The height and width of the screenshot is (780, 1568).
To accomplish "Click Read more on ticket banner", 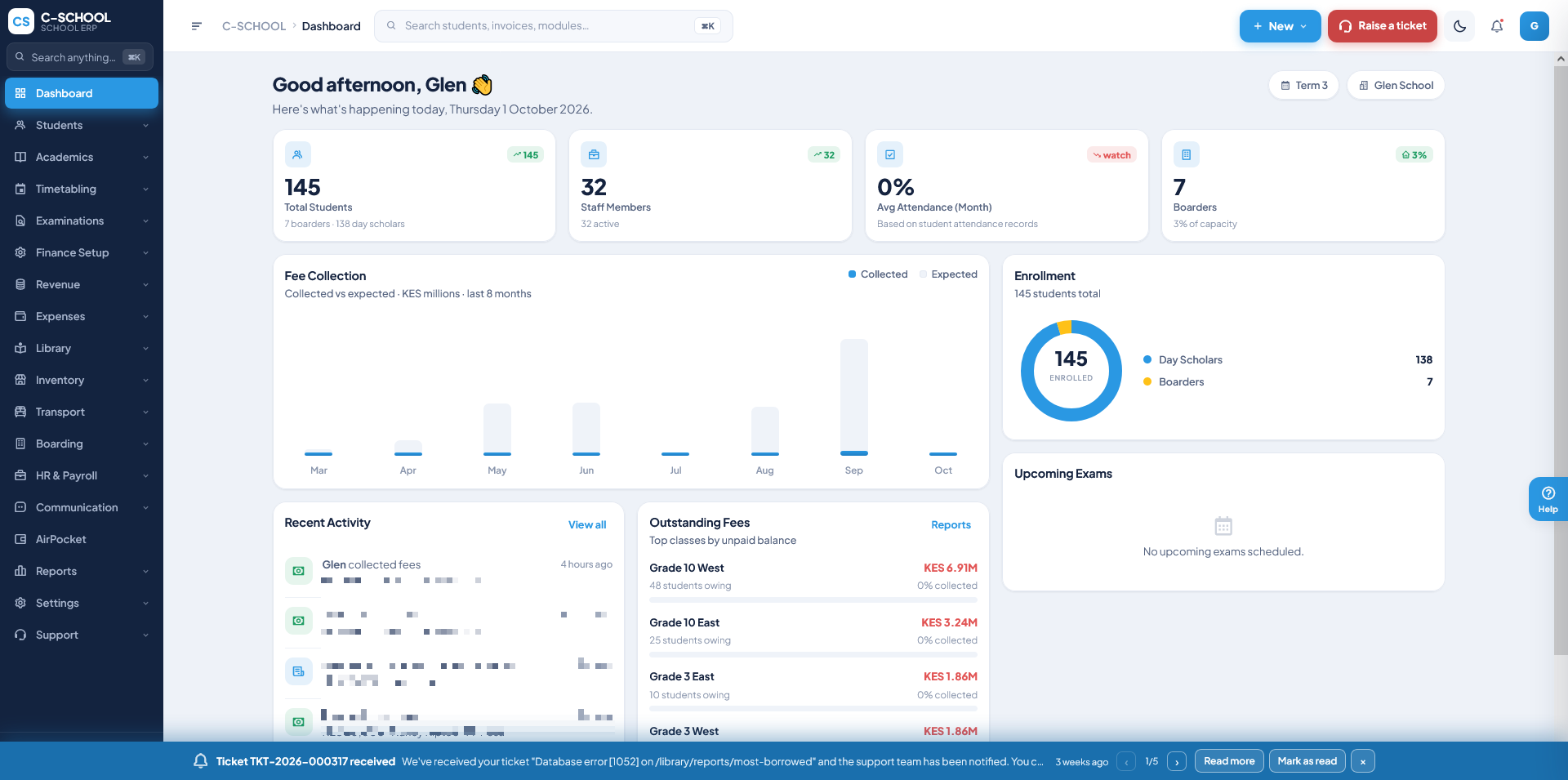I will (x=1229, y=761).
